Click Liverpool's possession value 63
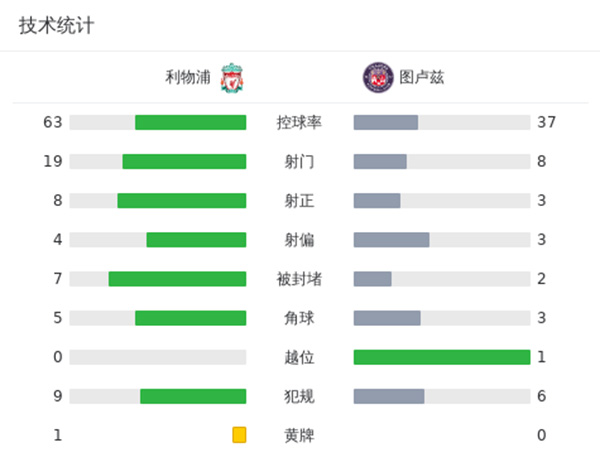Image resolution: width=600 pixels, height=462 pixels. point(53,122)
